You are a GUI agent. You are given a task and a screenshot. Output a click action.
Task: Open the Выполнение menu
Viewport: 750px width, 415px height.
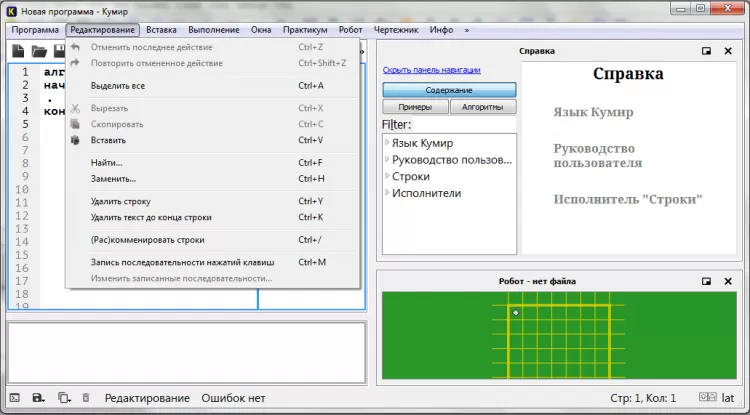(x=214, y=30)
